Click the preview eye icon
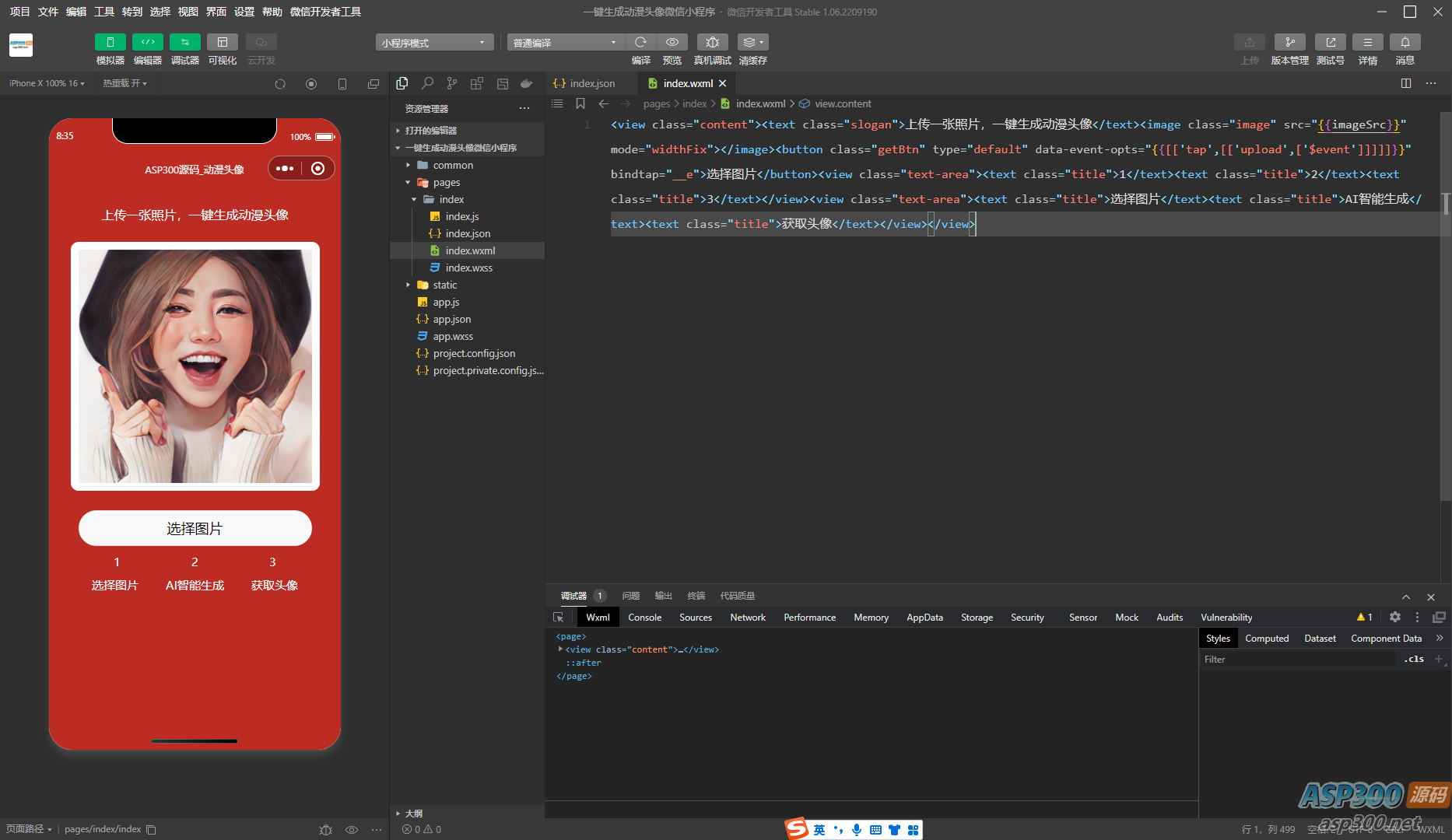 tap(672, 42)
